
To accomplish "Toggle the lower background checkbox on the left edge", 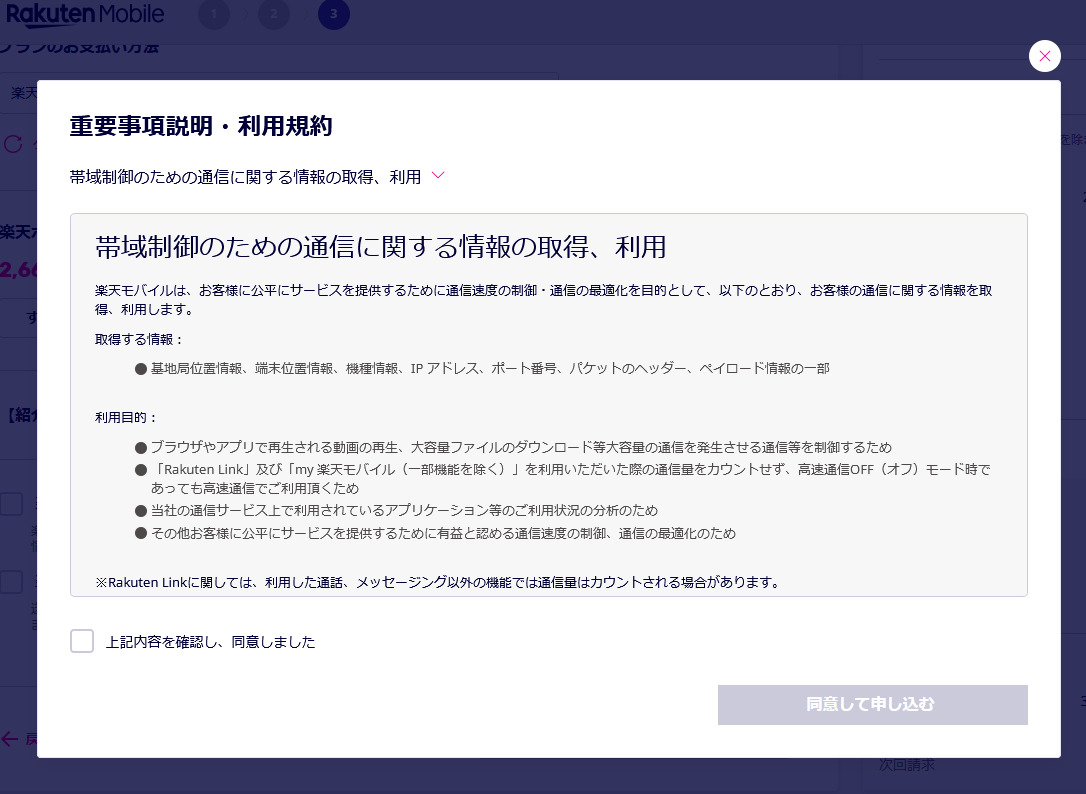I will [x=12, y=582].
